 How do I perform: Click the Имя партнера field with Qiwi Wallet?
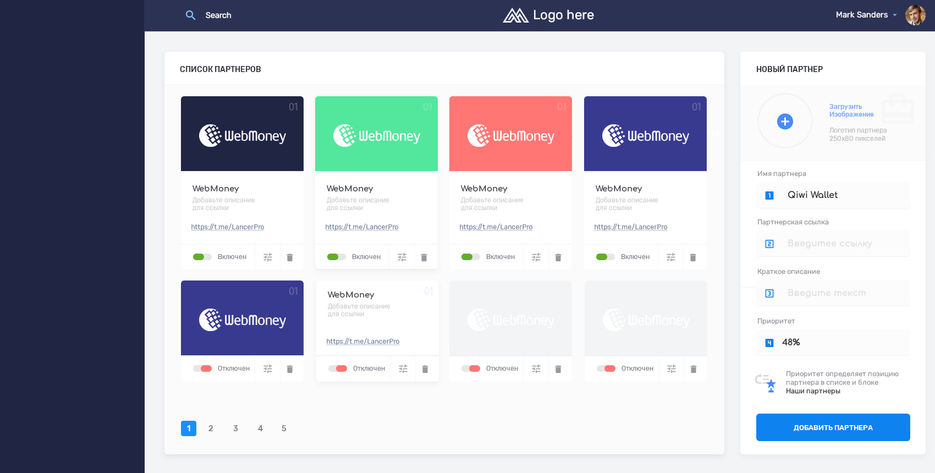coord(832,195)
